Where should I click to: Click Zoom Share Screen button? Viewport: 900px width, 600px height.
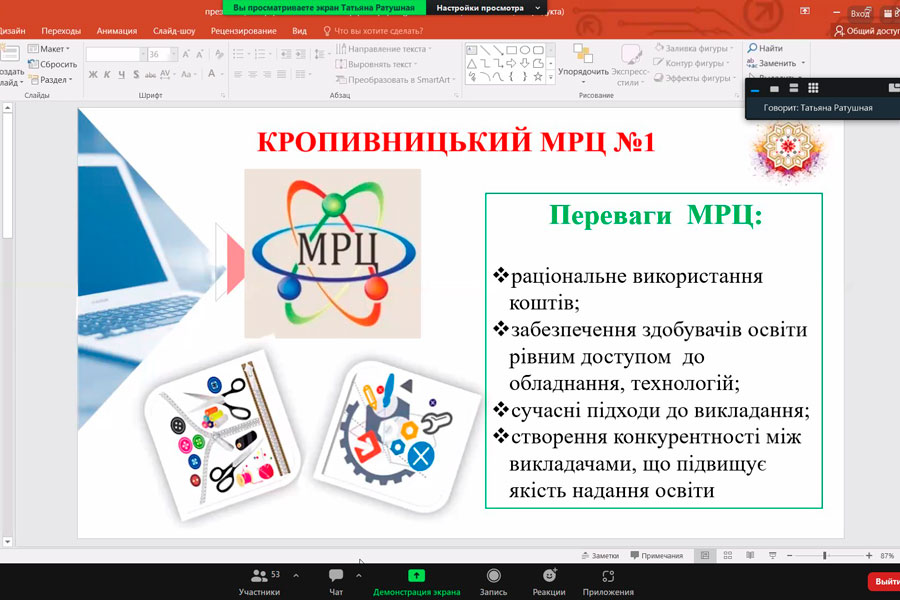(417, 582)
